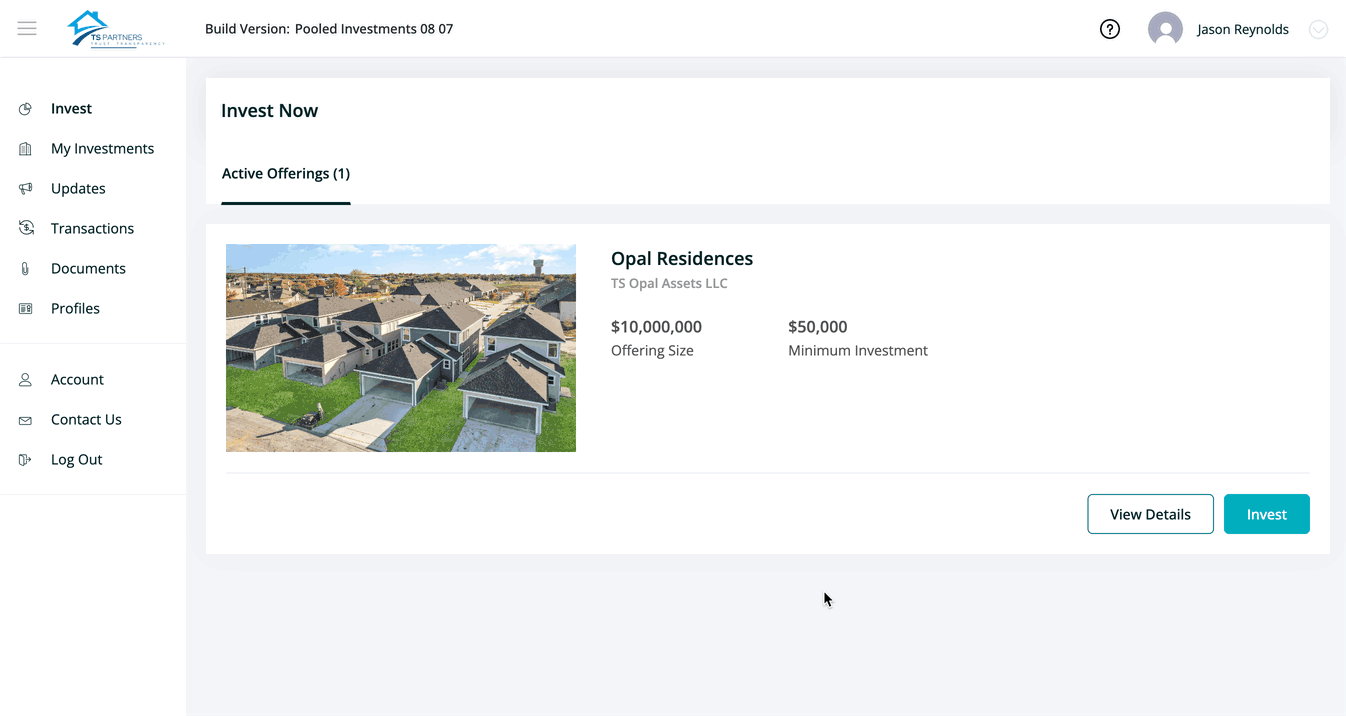Image resolution: width=1346 pixels, height=716 pixels.
Task: Open the help question mark icon
Action: pyautogui.click(x=1109, y=29)
